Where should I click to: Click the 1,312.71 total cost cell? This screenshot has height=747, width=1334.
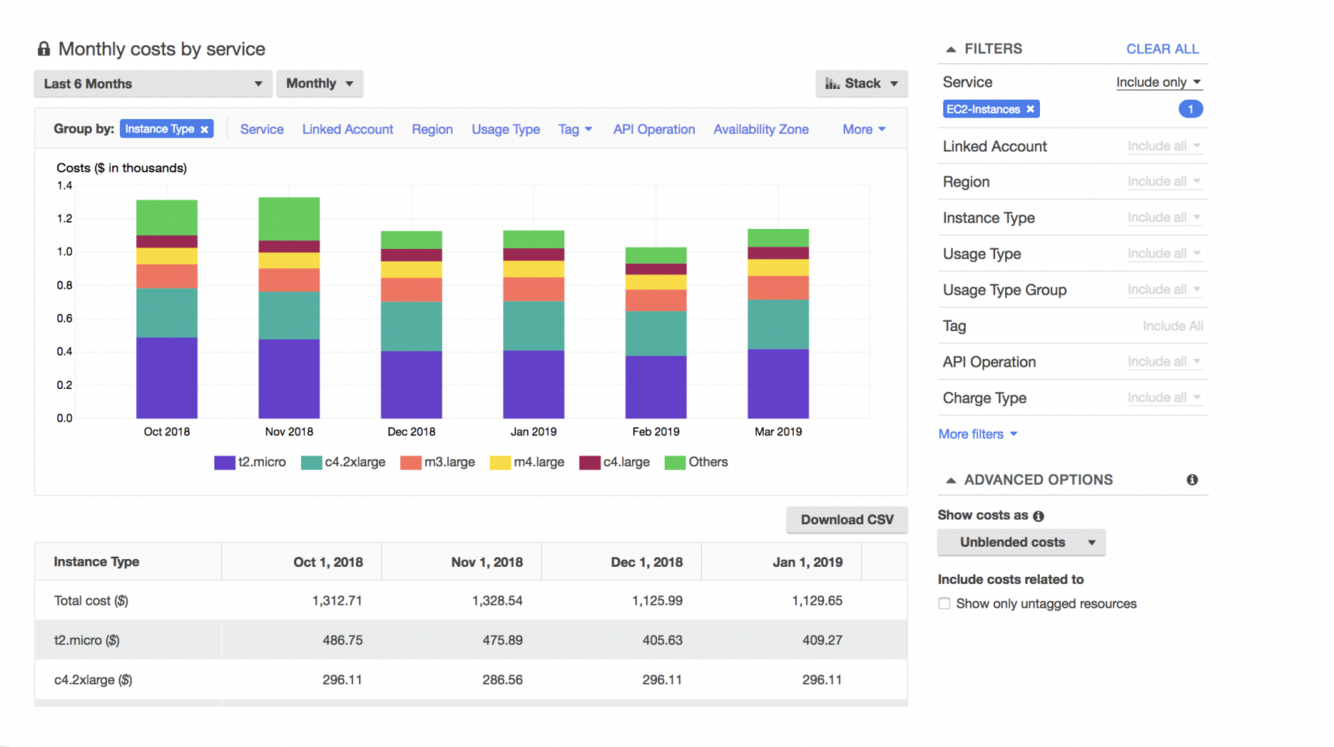tap(337, 601)
